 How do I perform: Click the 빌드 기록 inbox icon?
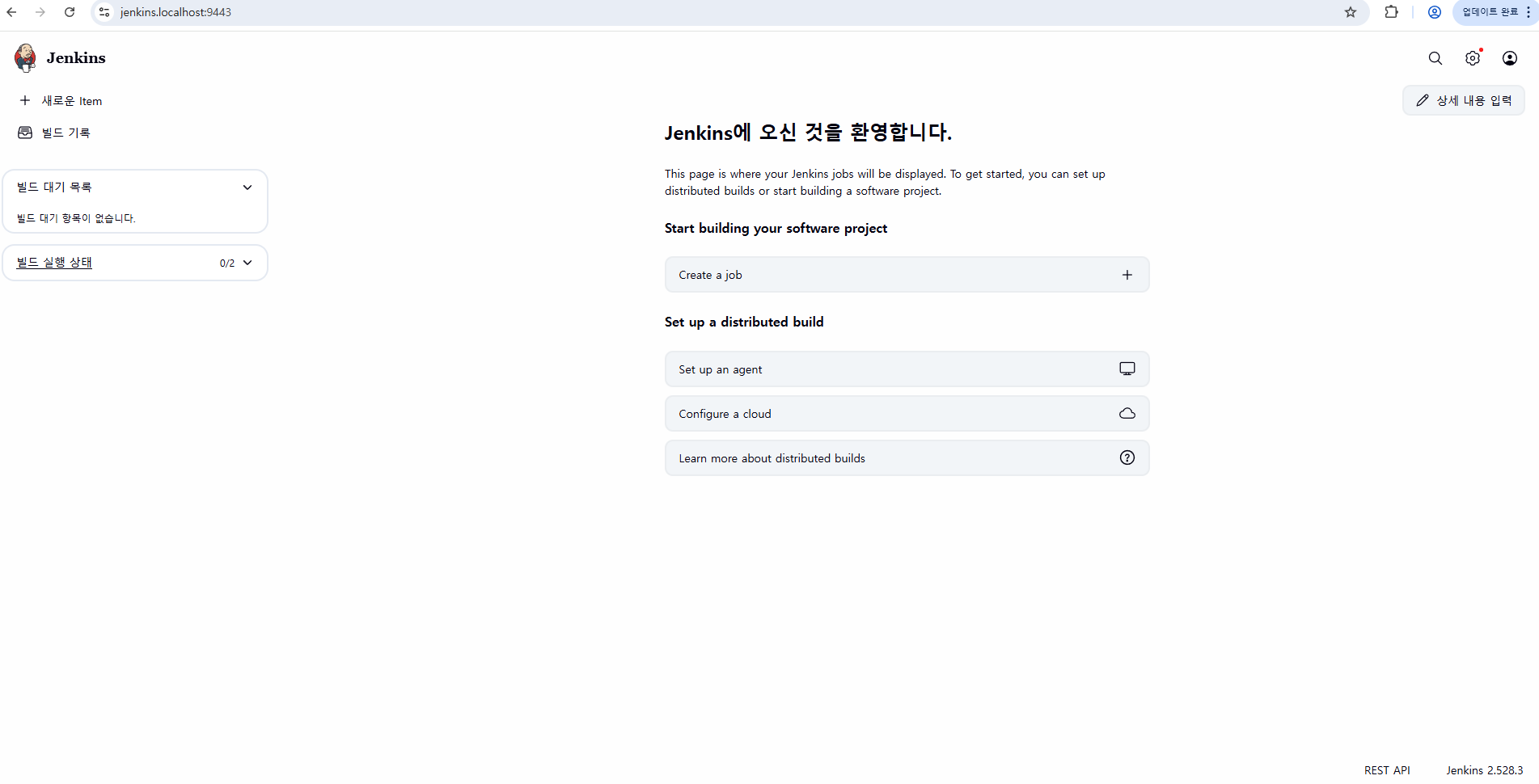coord(25,133)
